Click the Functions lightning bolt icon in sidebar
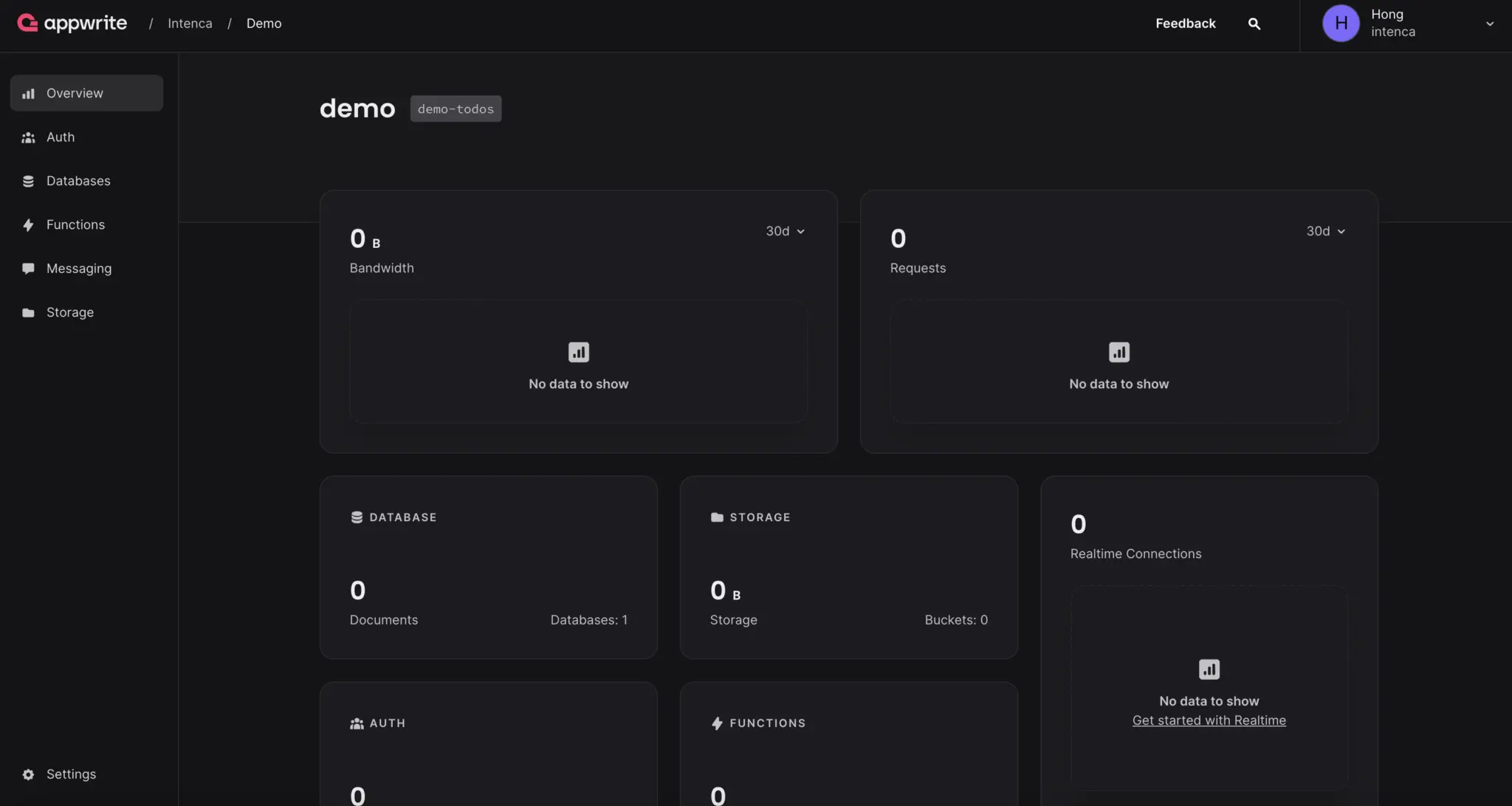The height and width of the screenshot is (806, 1512). click(x=28, y=225)
